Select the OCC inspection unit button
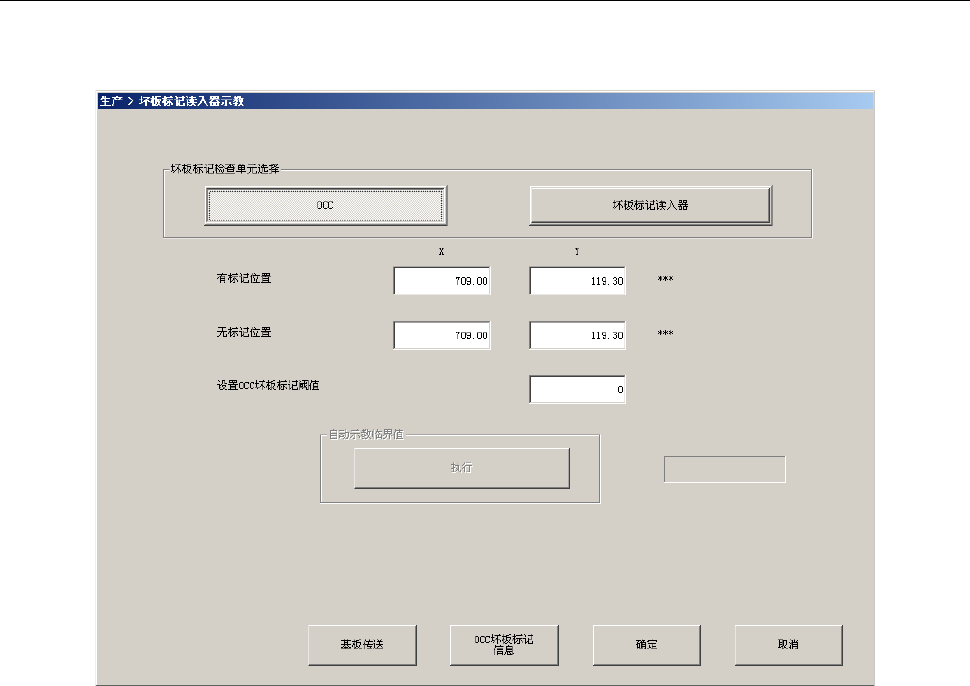This screenshot has width=970, height=686. coord(325,205)
